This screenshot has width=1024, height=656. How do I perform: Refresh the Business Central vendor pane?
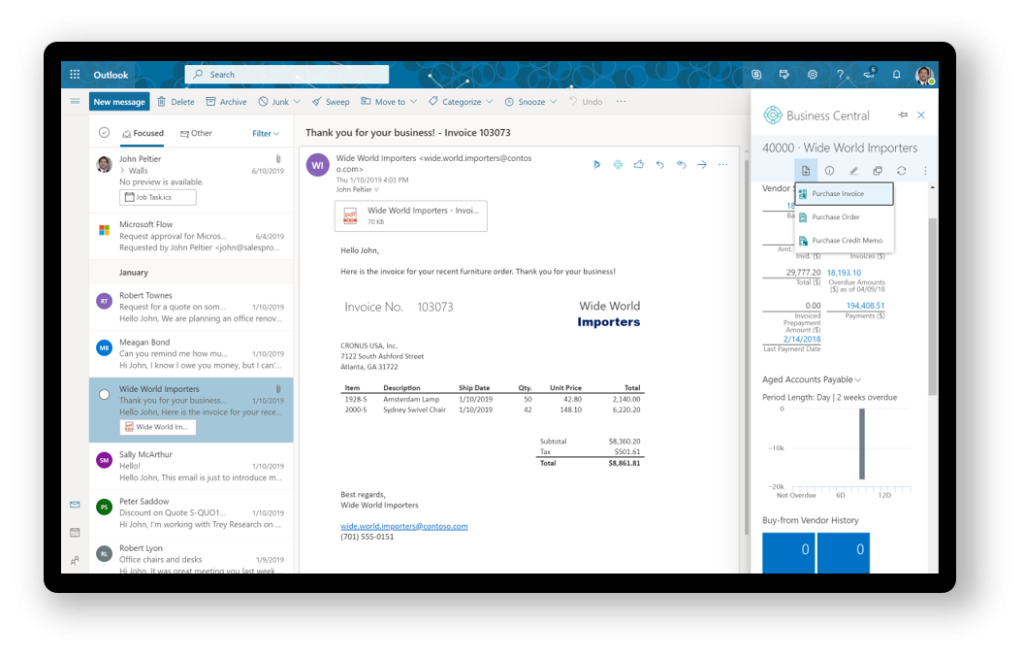(901, 171)
